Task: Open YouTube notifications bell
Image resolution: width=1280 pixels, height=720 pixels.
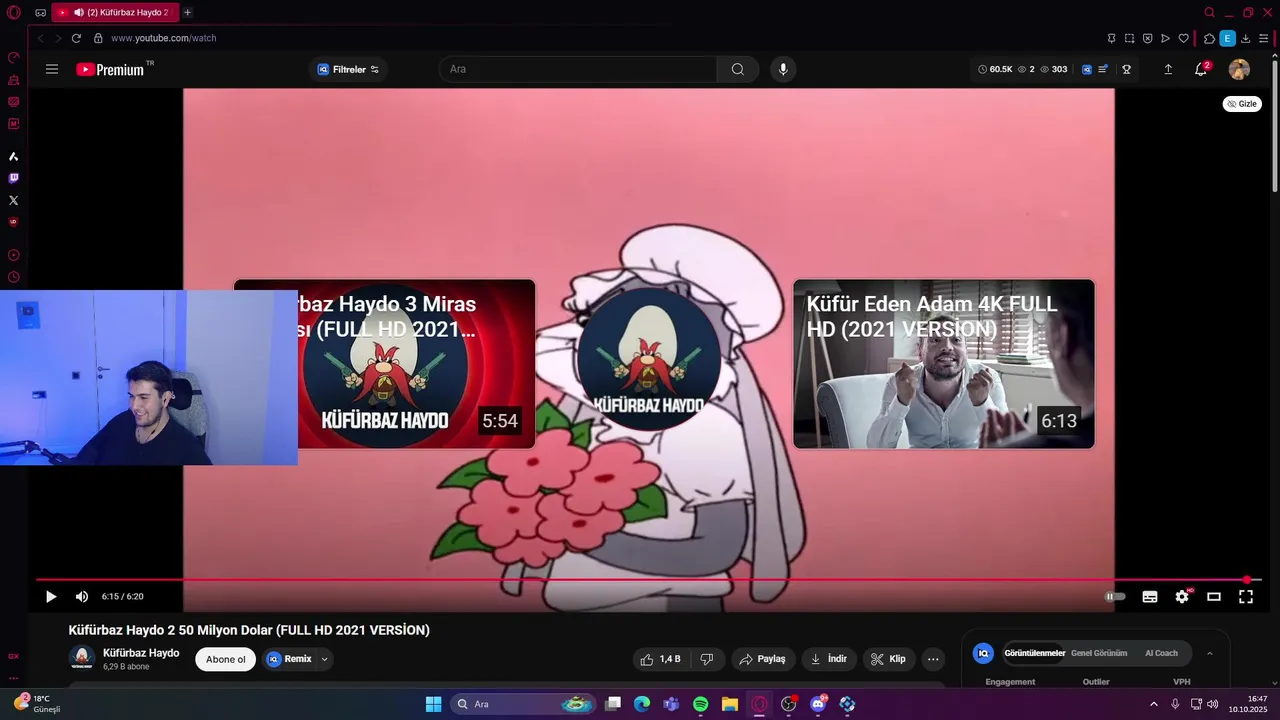Action: (x=1201, y=69)
